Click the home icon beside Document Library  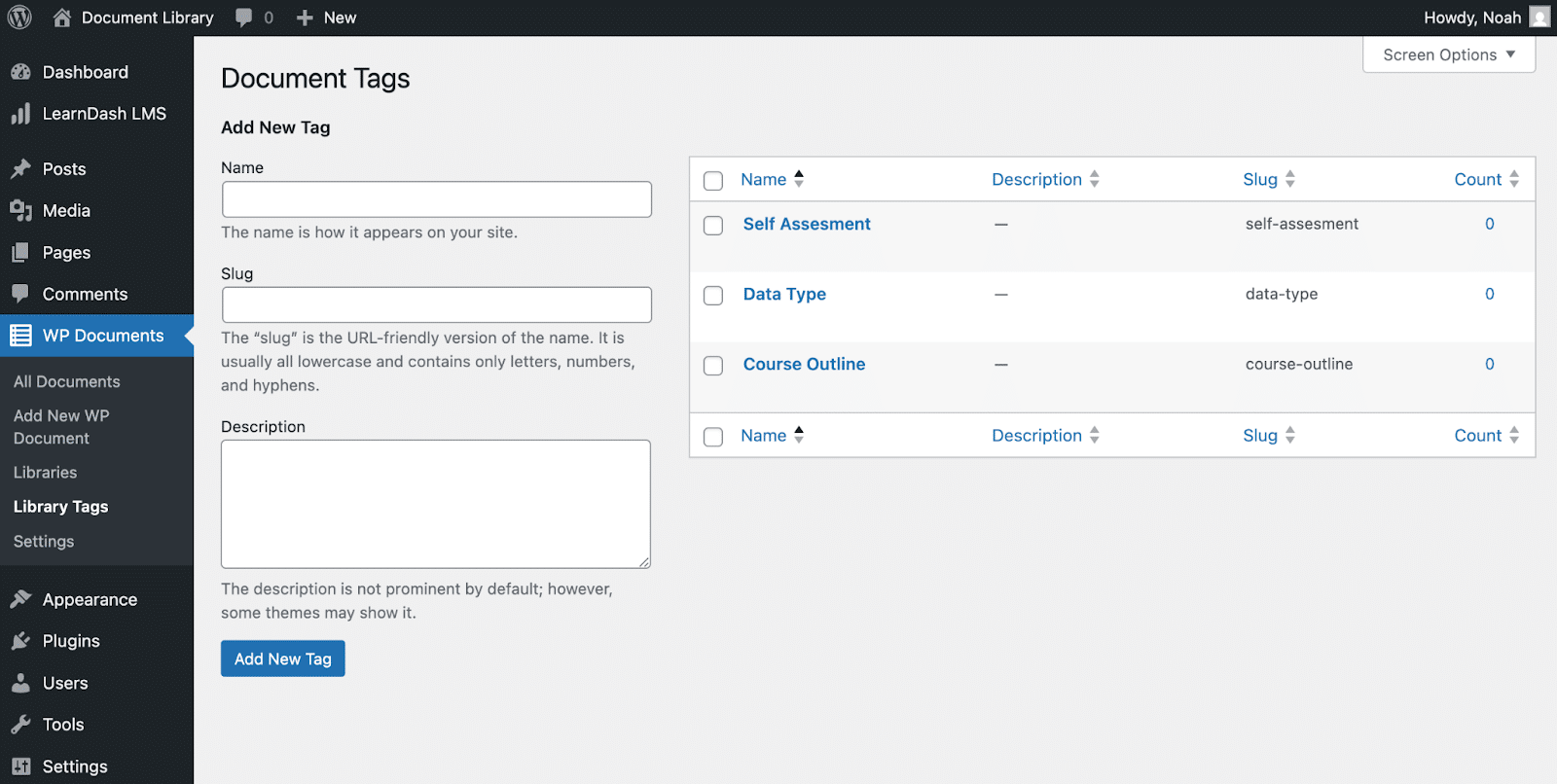pos(62,18)
